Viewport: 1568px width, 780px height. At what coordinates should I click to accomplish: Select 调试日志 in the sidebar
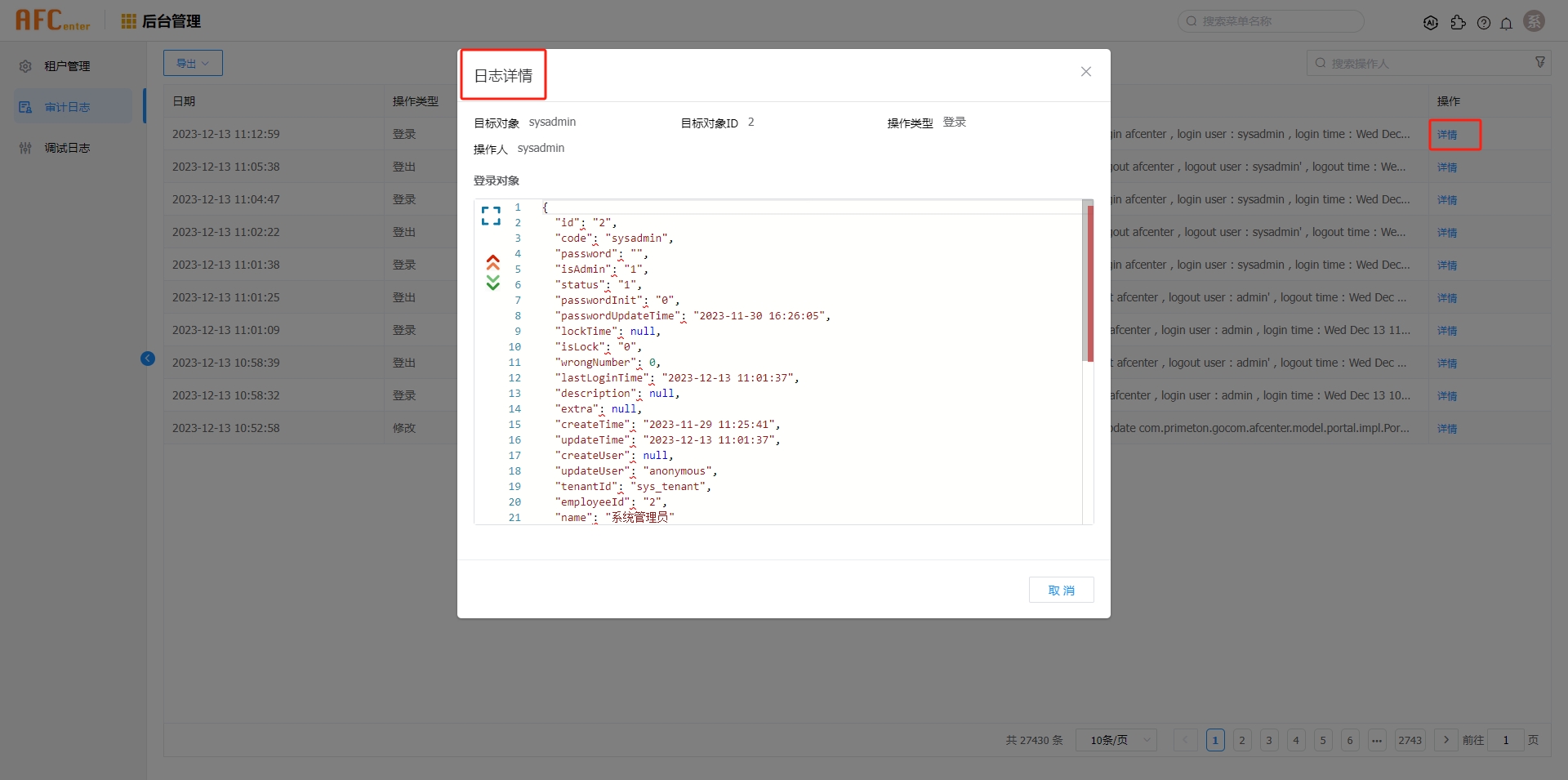tap(67, 148)
